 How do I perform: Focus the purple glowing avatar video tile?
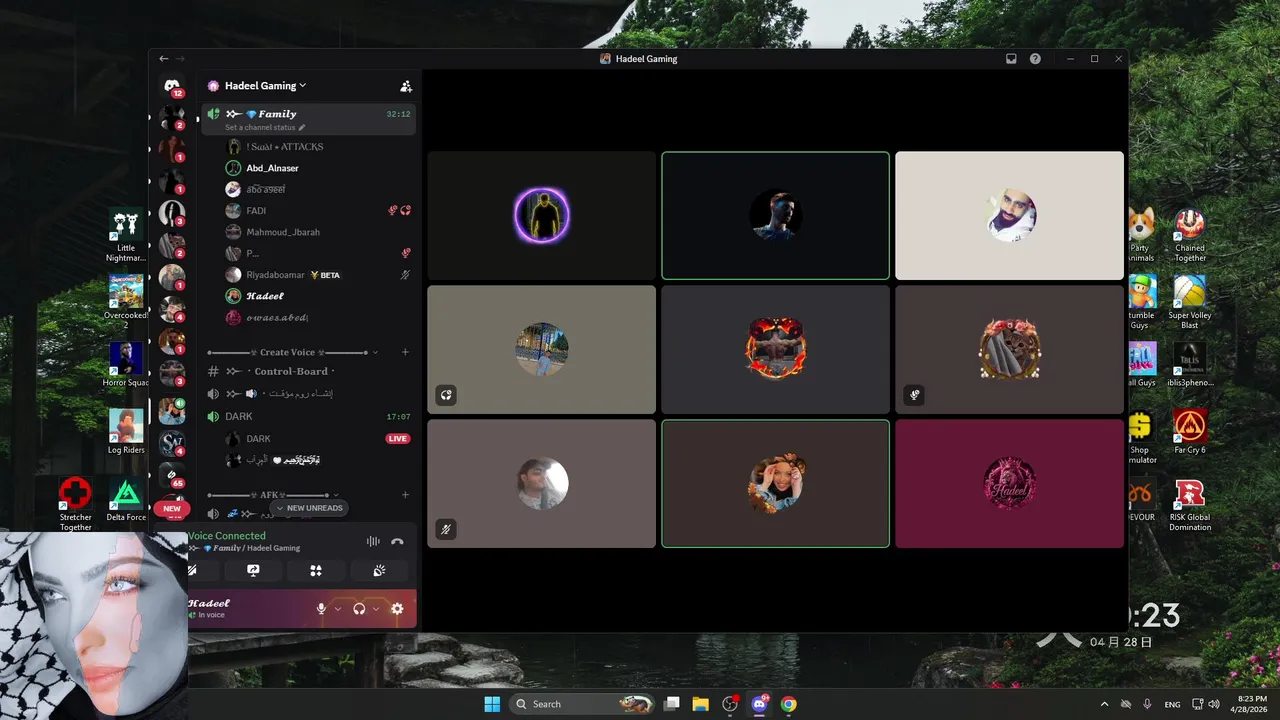pyautogui.click(x=542, y=215)
